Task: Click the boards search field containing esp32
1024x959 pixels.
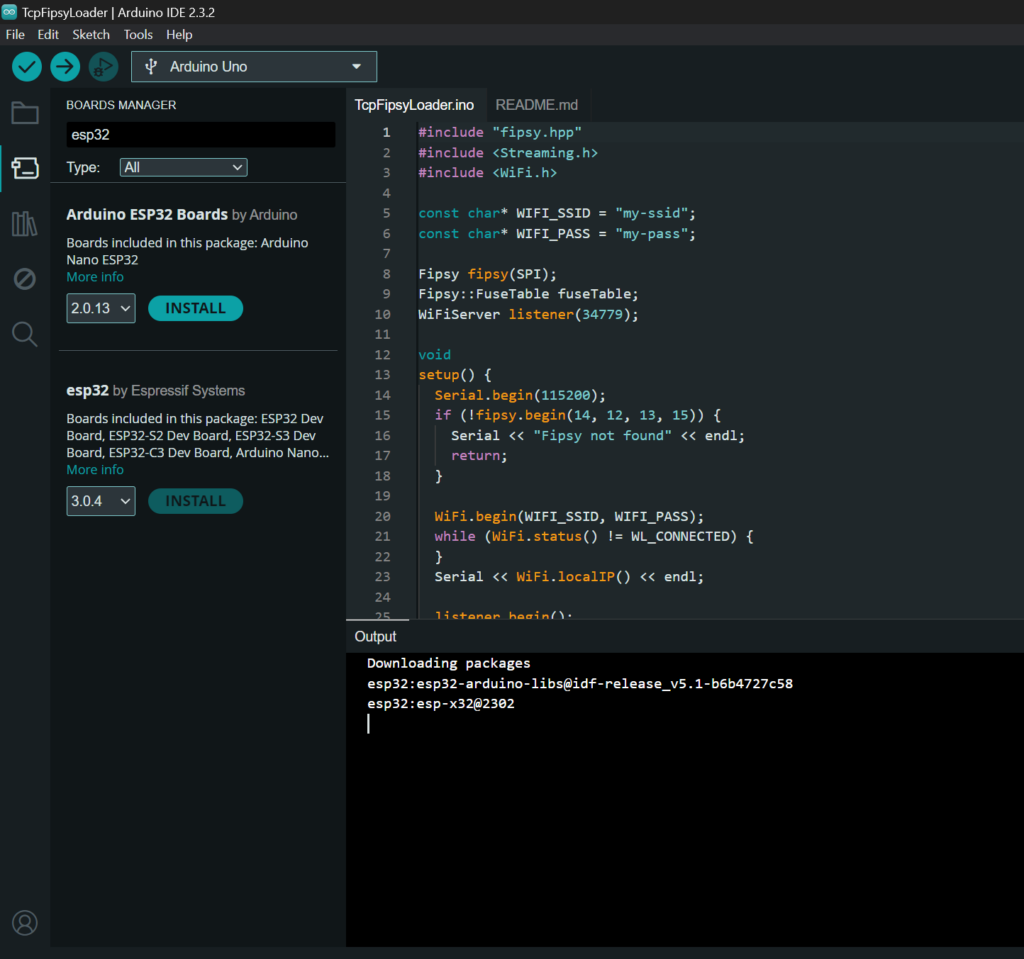Action: pyautogui.click(x=200, y=135)
